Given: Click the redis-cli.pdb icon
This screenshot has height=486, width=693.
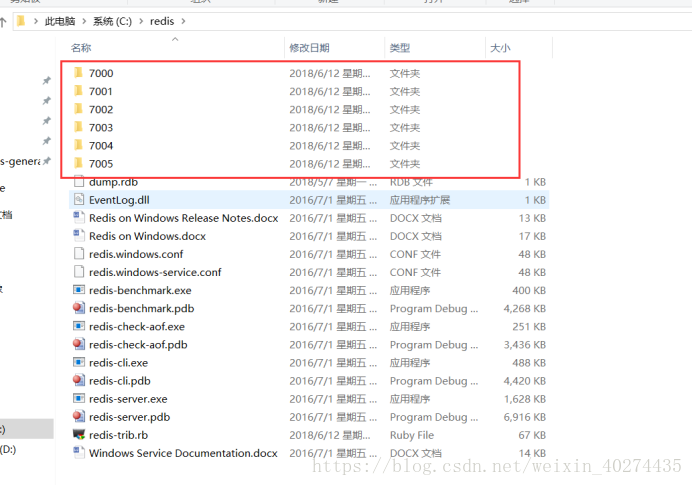Looking at the screenshot, I should tap(79, 380).
